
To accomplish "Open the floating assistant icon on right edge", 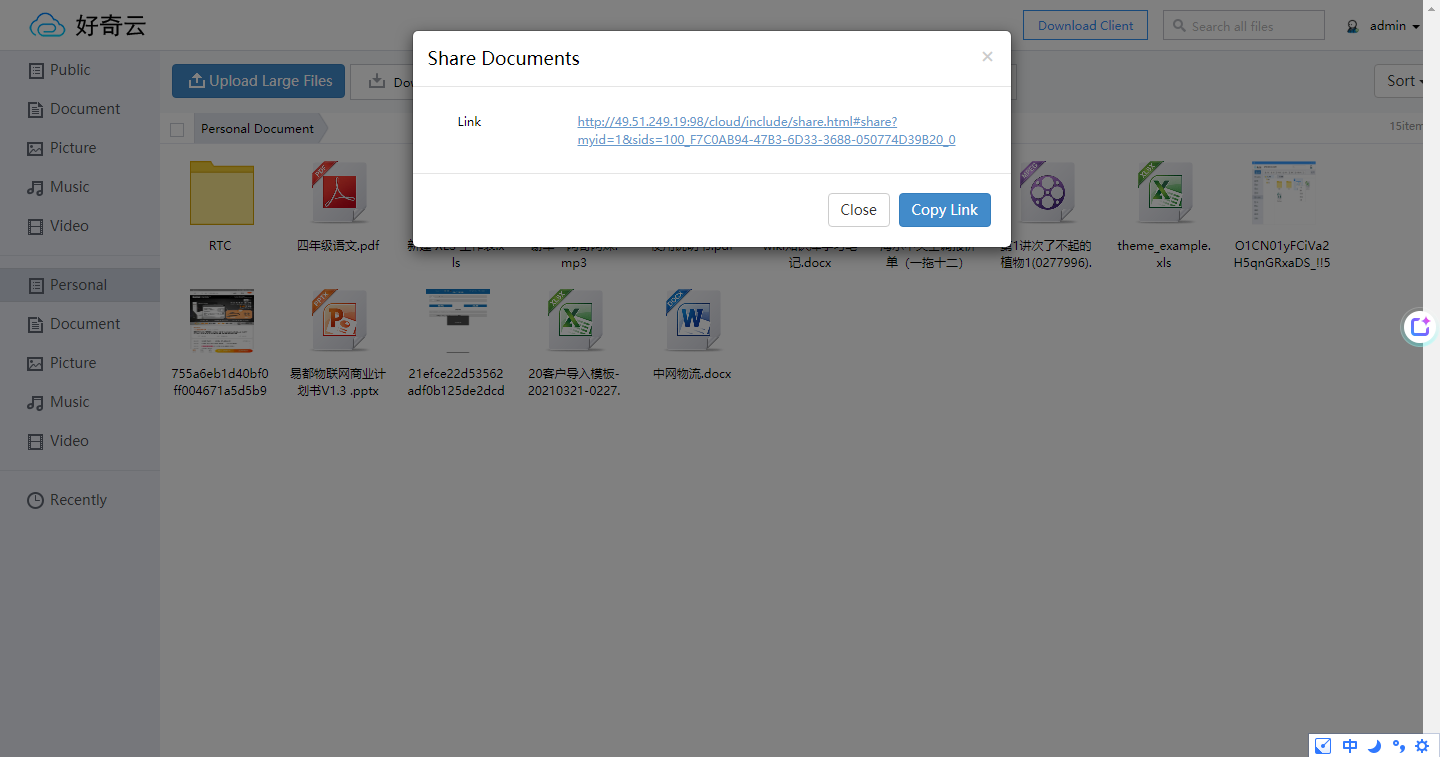I will [1420, 327].
